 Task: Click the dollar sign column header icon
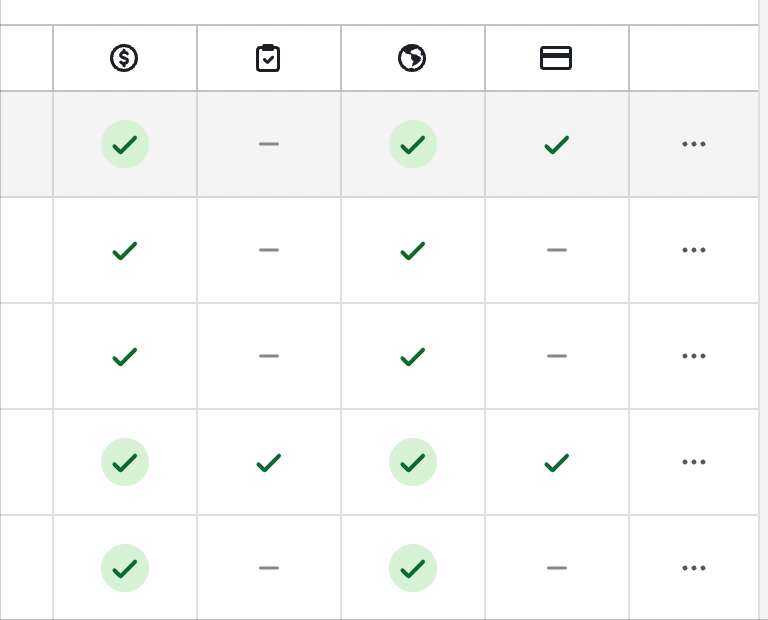click(124, 58)
